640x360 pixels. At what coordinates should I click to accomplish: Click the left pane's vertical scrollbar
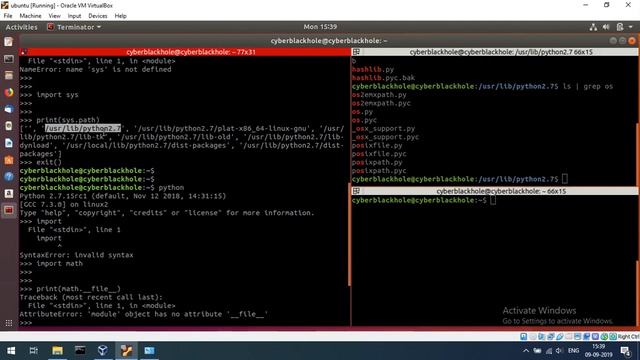tap(349, 235)
